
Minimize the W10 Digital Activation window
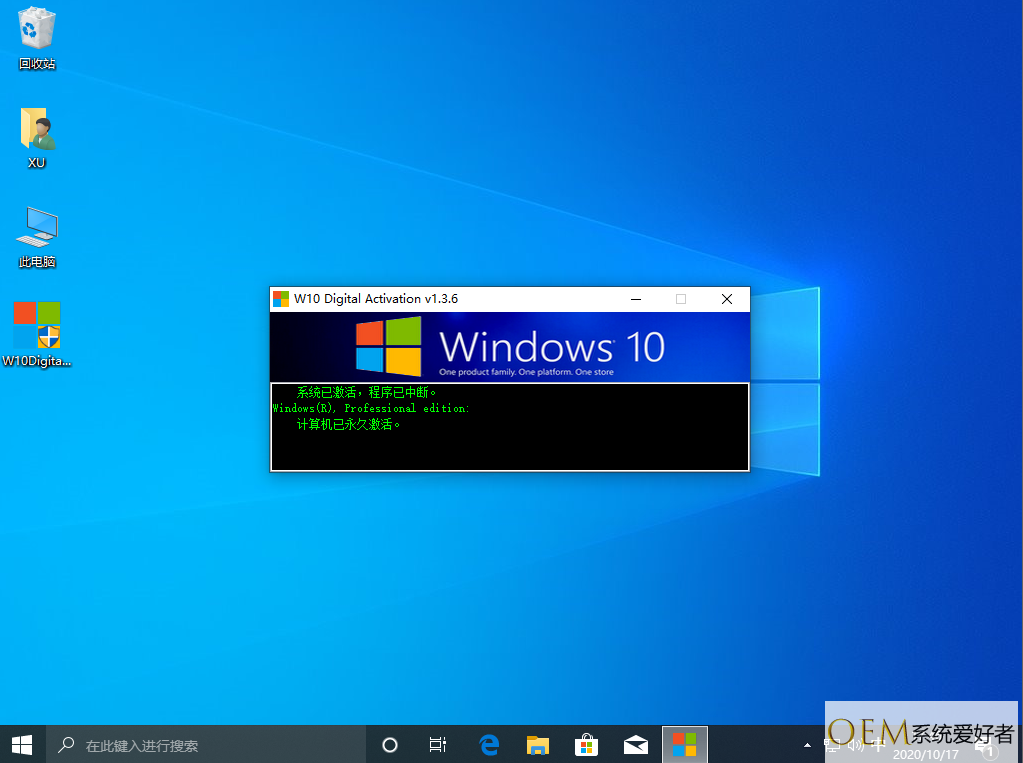click(635, 299)
